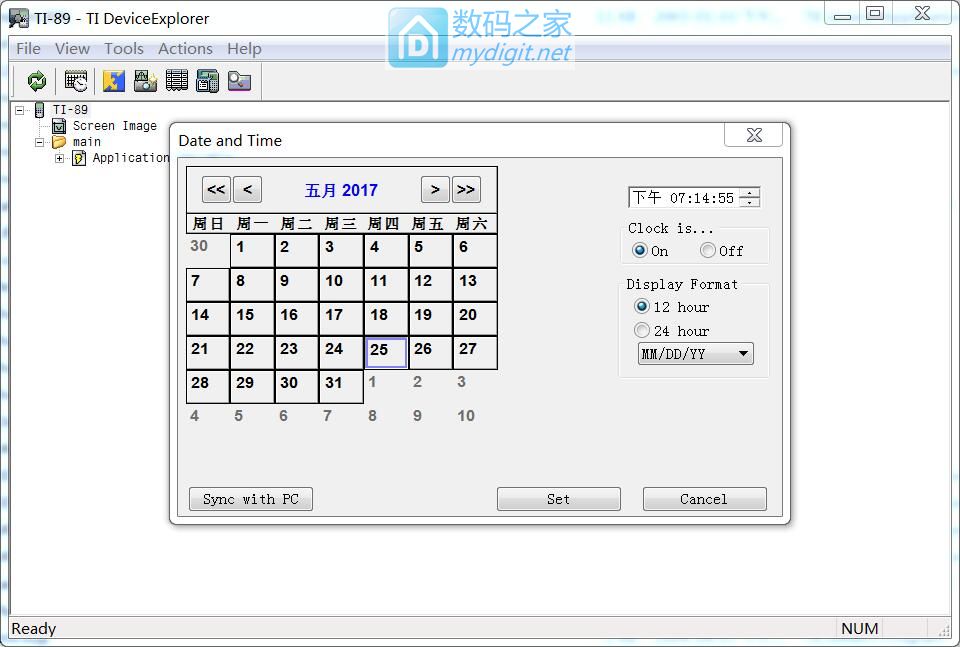Open the Actions menu

[x=186, y=48]
